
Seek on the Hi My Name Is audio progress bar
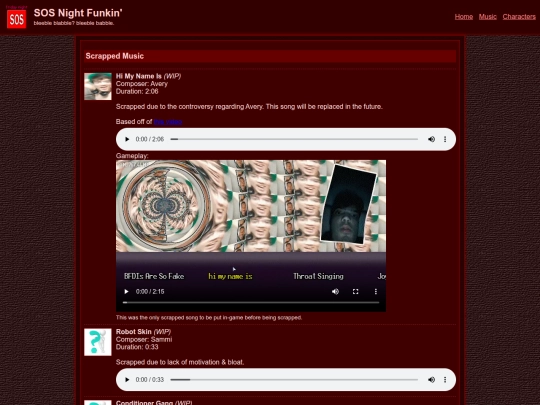point(294,139)
